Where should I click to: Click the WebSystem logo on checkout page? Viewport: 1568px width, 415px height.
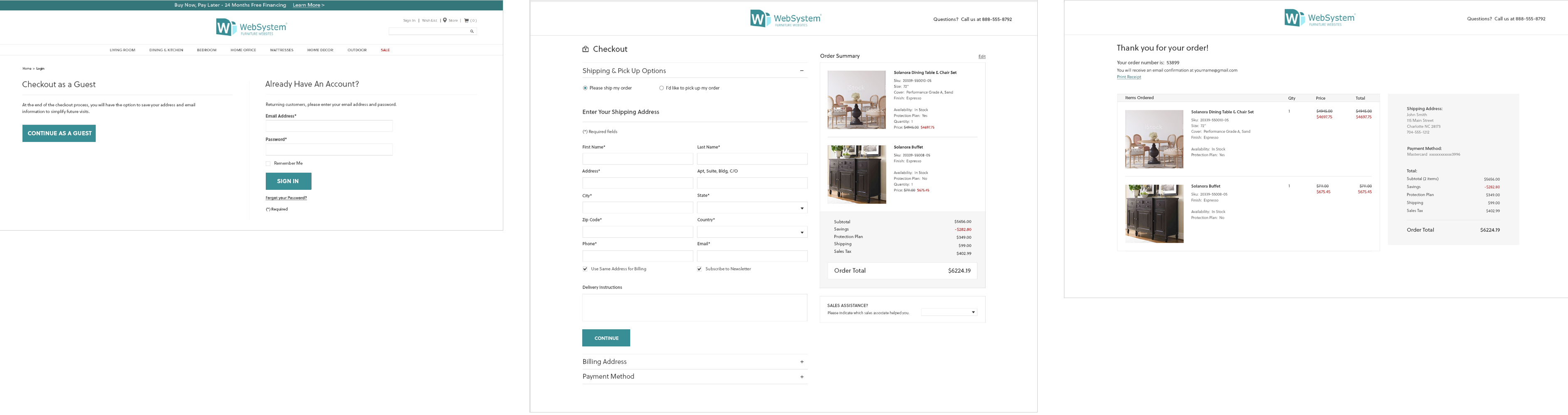click(785, 19)
